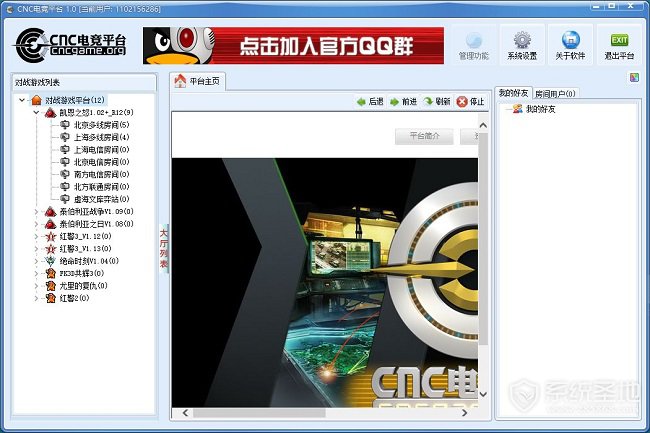Click the QQ群 penguin banner
The image size is (650, 433).
293,46
